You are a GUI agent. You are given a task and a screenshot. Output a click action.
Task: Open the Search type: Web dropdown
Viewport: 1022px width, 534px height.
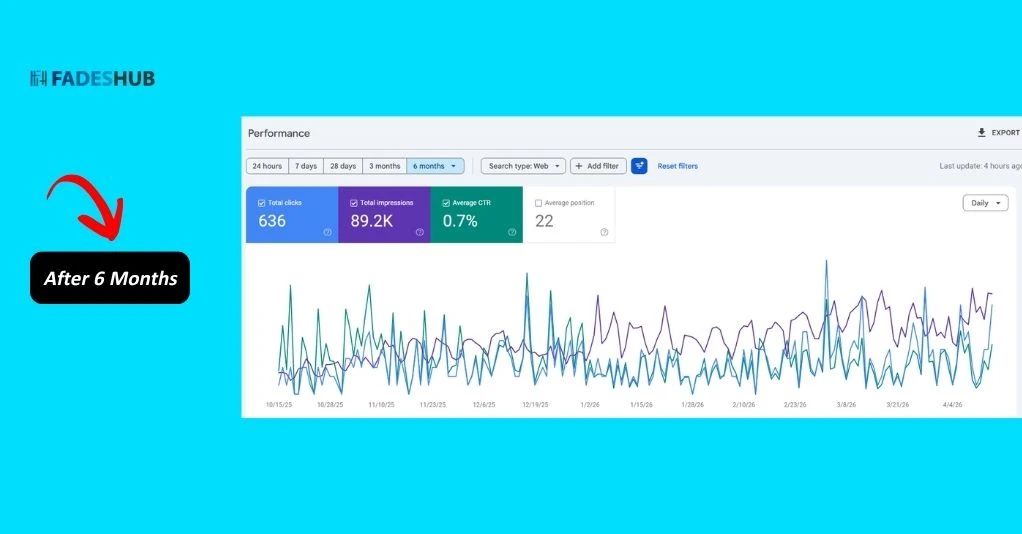523,166
